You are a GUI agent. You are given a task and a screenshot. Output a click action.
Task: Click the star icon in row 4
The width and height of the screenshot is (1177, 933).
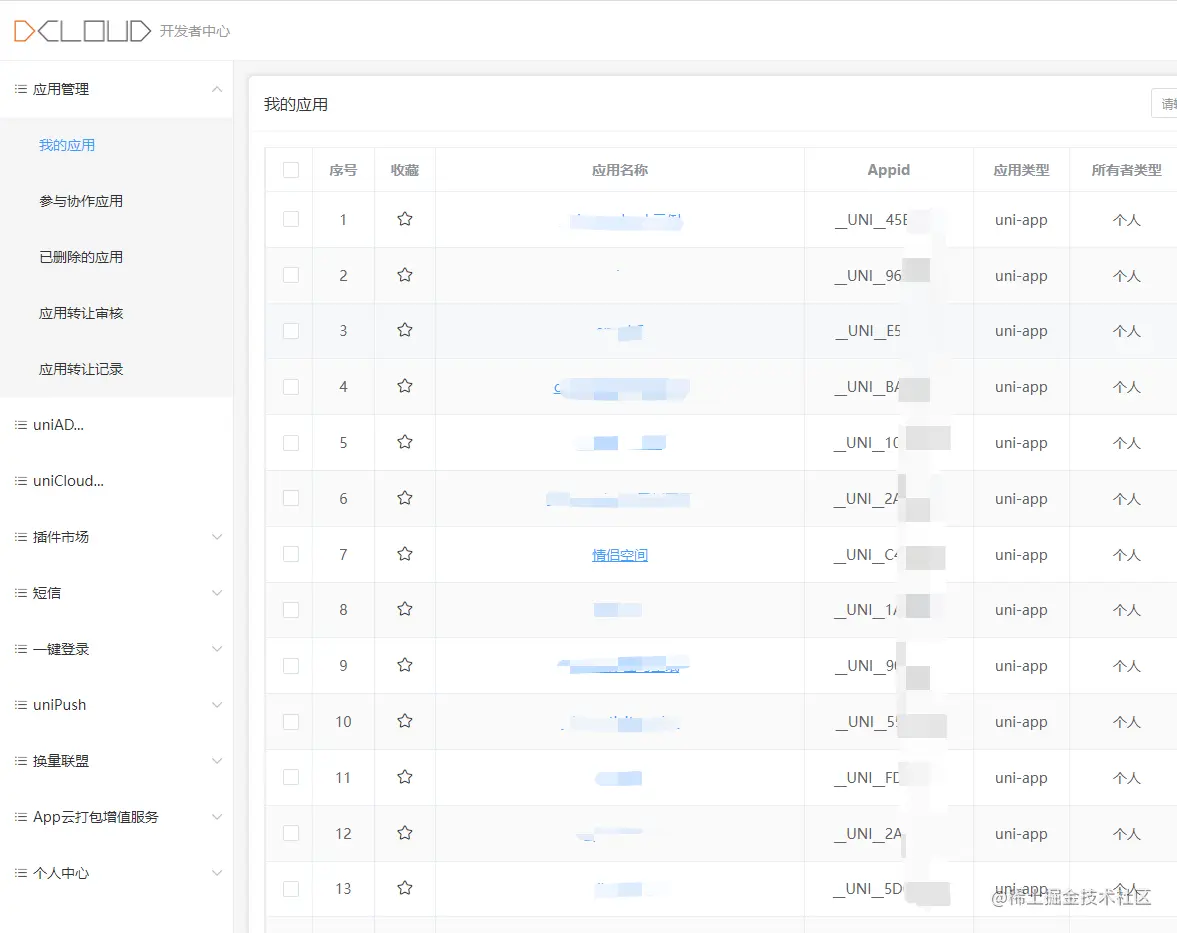coord(405,386)
